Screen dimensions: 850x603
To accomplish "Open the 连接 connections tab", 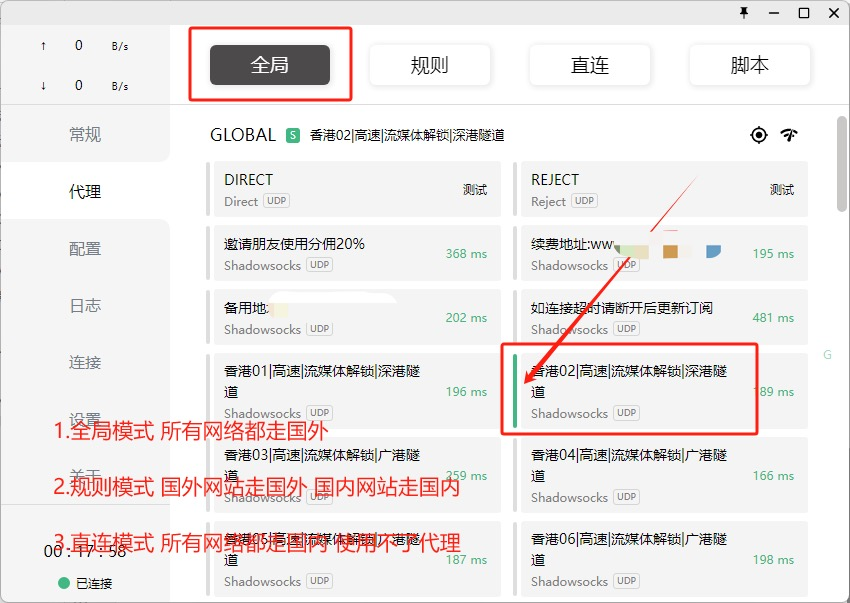I will pos(85,363).
